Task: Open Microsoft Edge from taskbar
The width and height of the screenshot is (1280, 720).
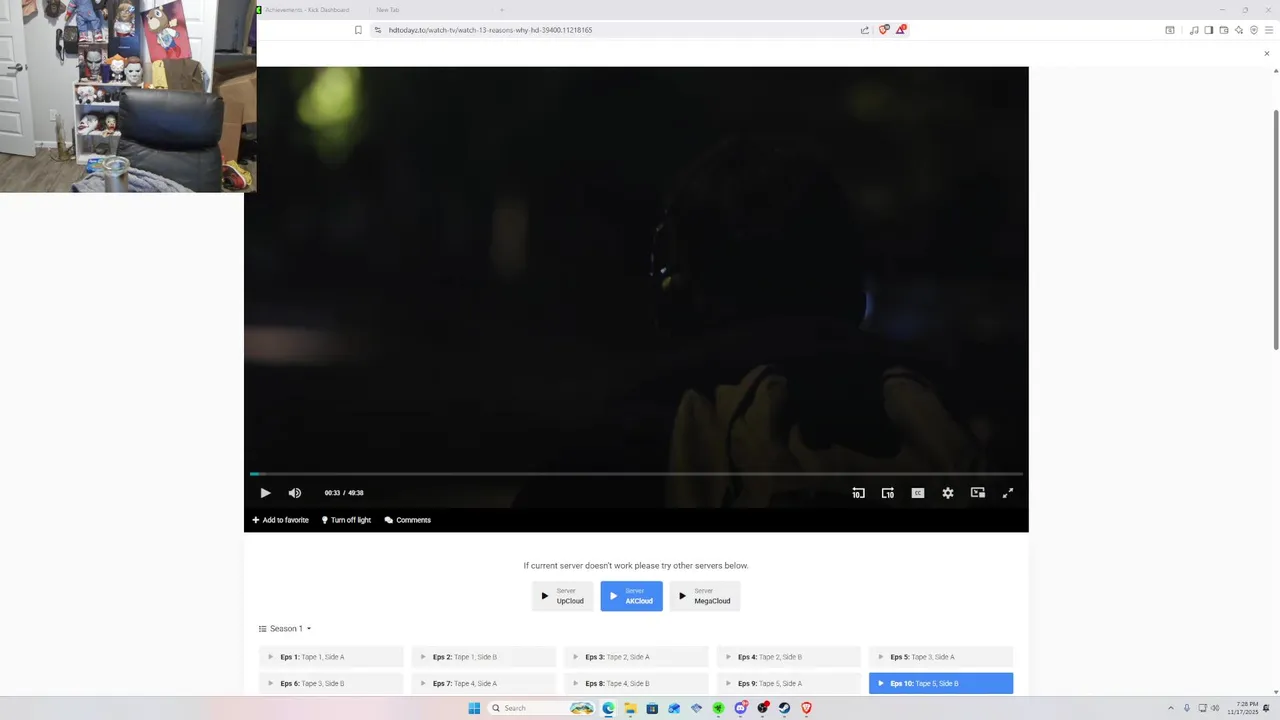Action: click(608, 708)
